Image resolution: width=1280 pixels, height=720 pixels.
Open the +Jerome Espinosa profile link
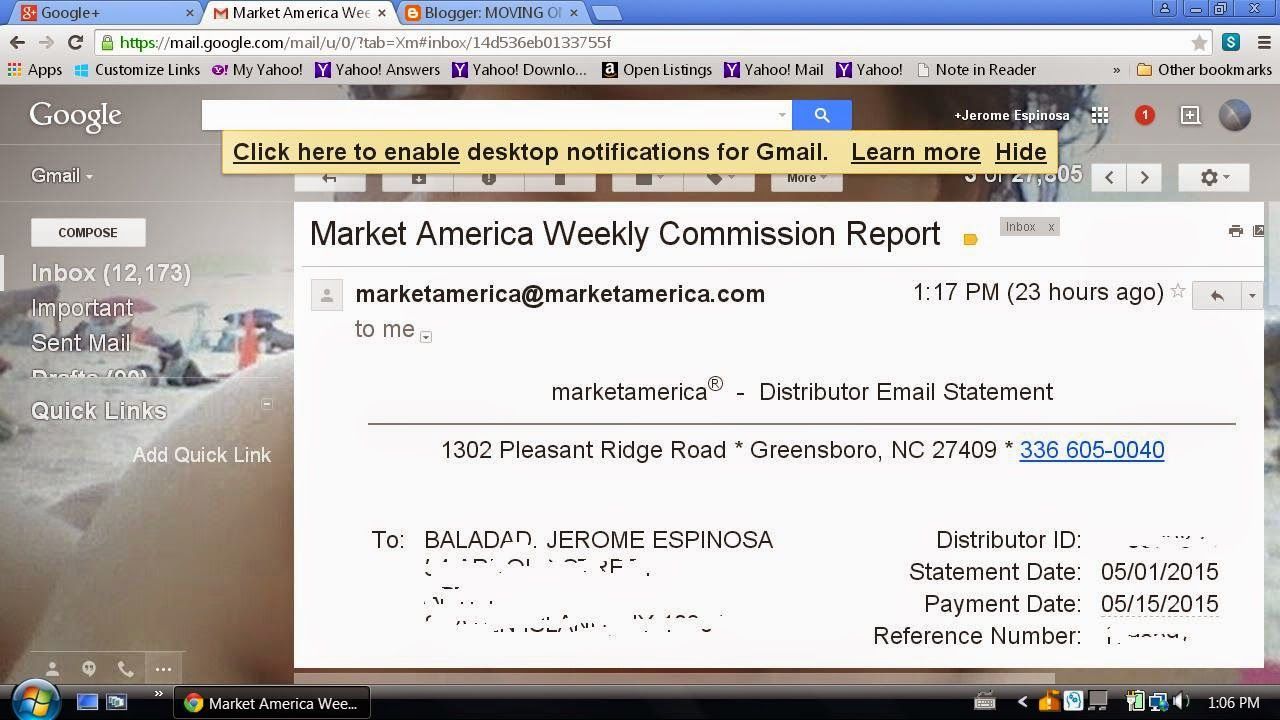(1012, 115)
